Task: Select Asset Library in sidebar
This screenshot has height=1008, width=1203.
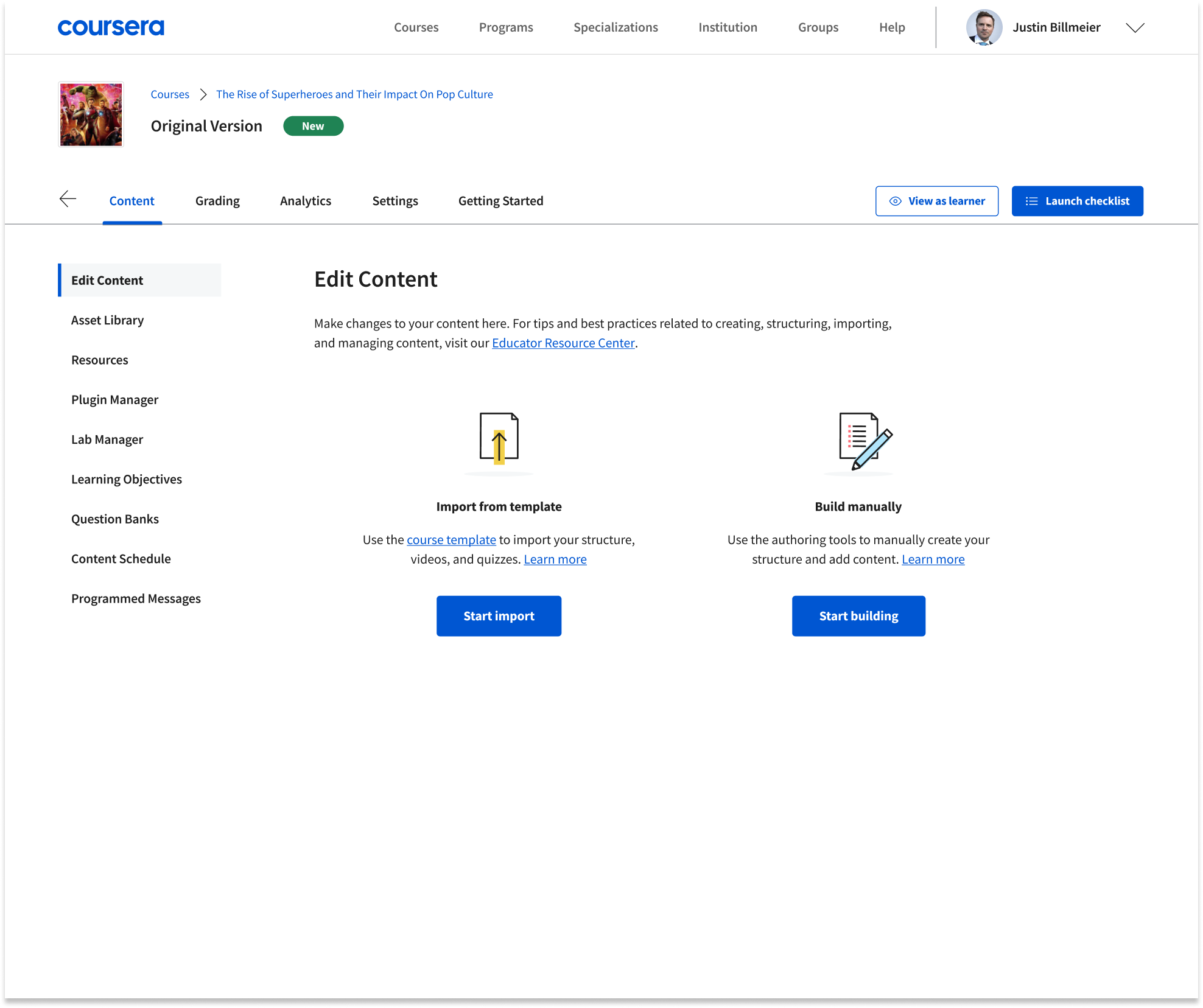Action: [x=108, y=320]
